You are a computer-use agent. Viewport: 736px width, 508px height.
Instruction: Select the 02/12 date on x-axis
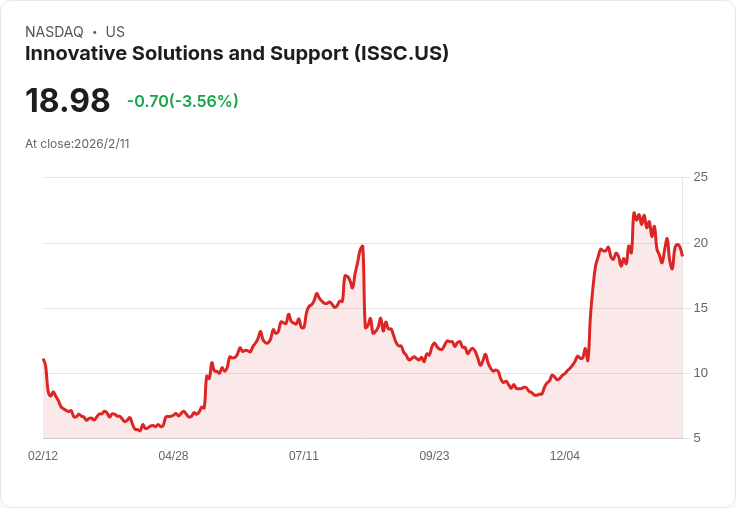coord(43,456)
